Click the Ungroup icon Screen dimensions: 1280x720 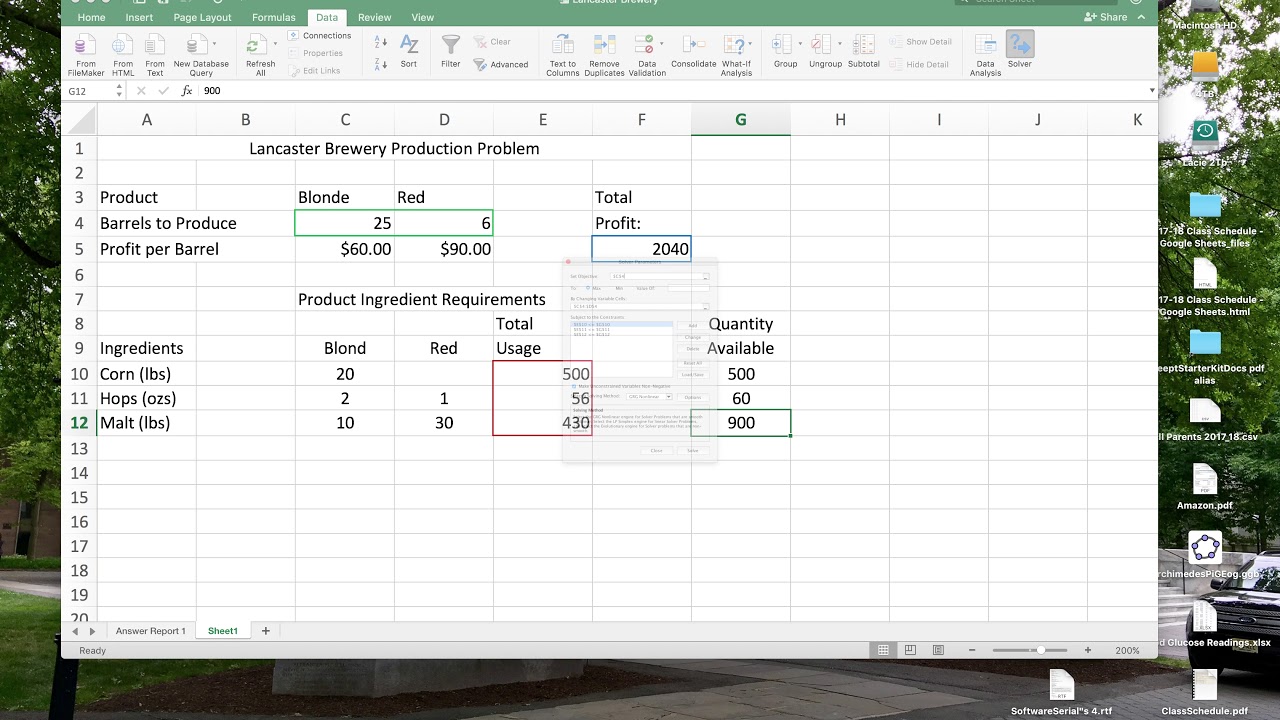tap(825, 52)
